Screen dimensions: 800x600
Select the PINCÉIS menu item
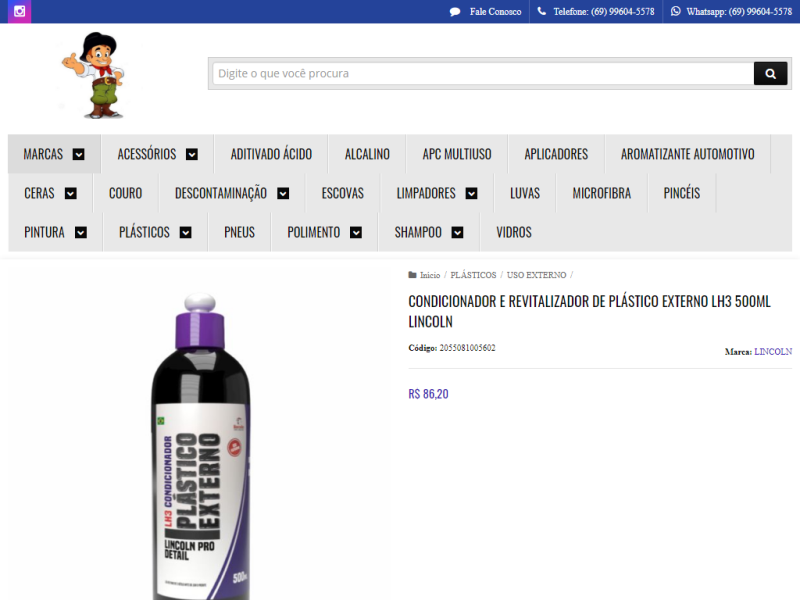pos(682,193)
